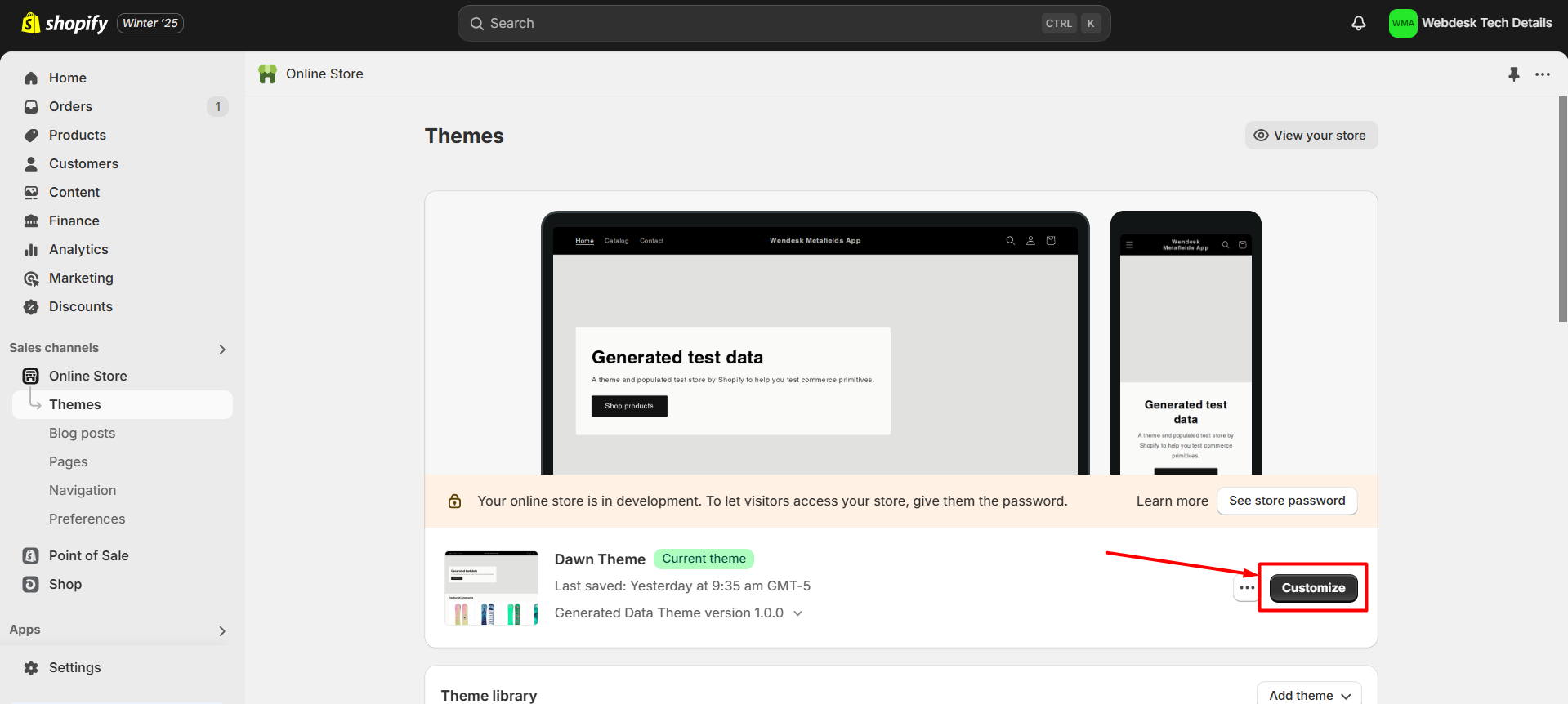The height and width of the screenshot is (704, 1568).
Task: Click the Marketing target icon
Action: pos(31,278)
